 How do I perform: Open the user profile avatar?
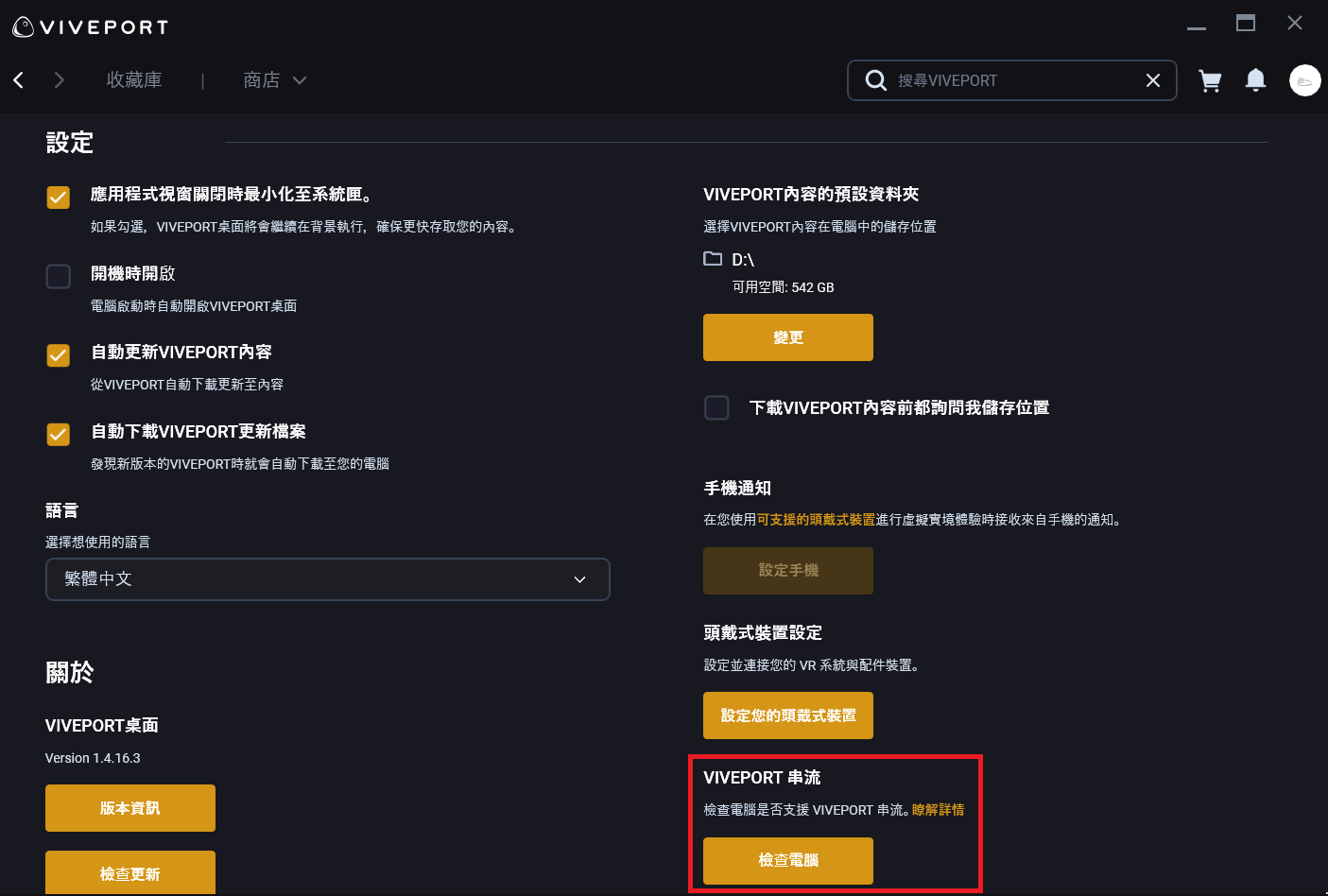pyautogui.click(x=1305, y=80)
